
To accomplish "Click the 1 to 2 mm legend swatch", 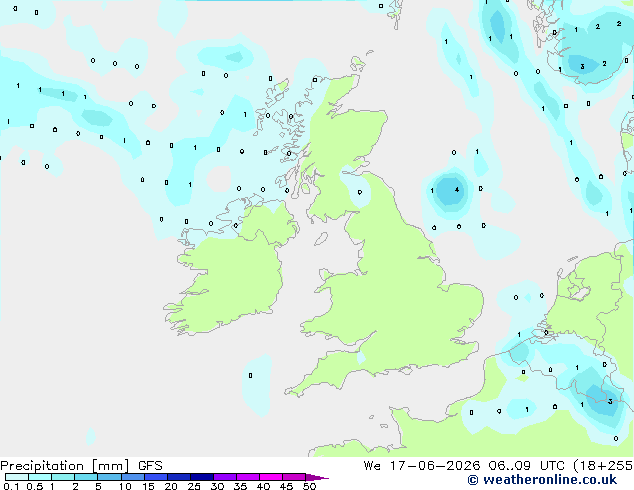I will tap(63, 477).
